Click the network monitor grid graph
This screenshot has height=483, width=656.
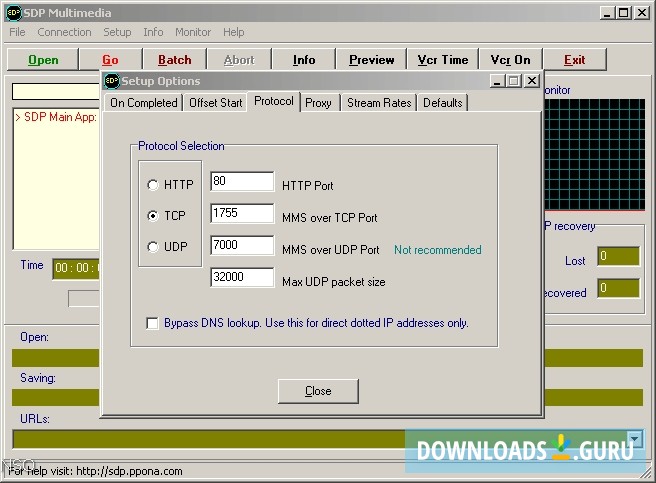click(x=594, y=154)
